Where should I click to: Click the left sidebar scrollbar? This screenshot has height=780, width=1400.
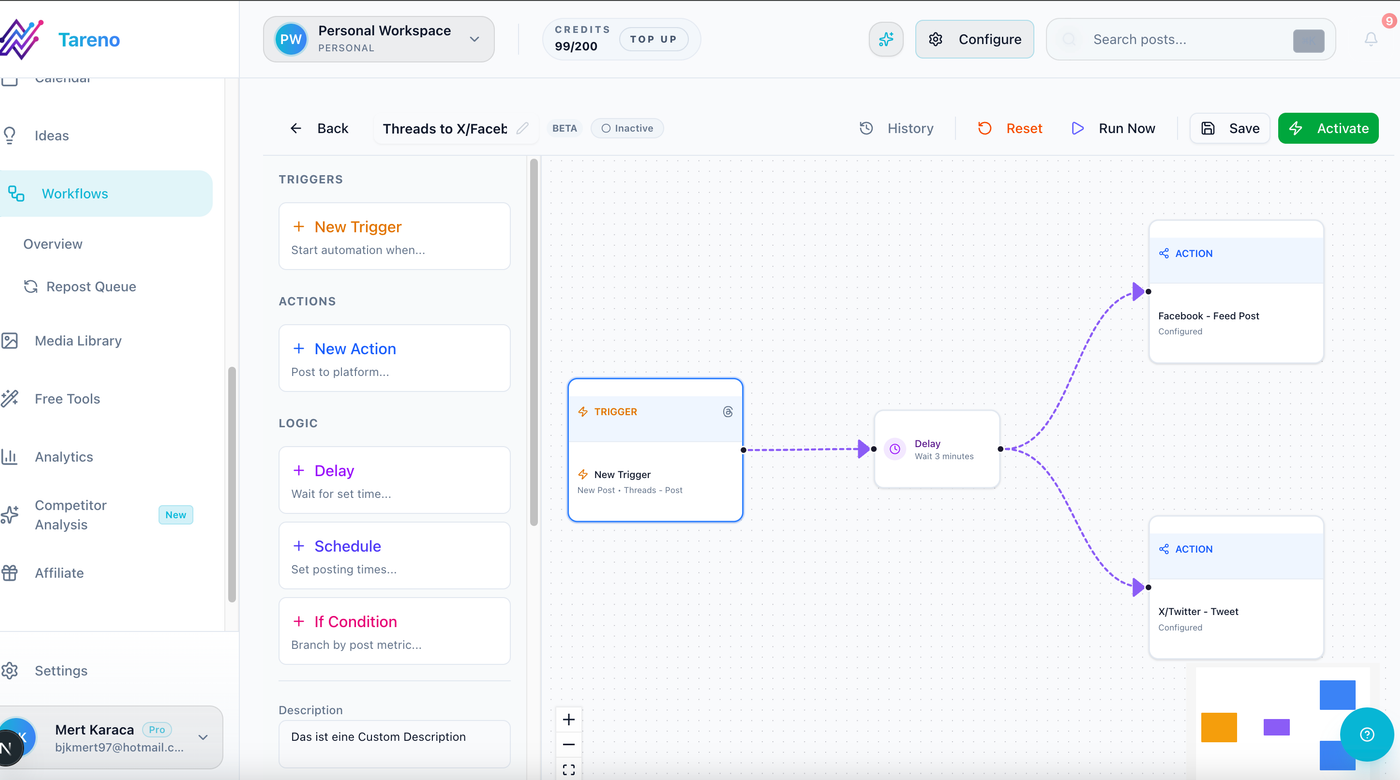pyautogui.click(x=232, y=485)
